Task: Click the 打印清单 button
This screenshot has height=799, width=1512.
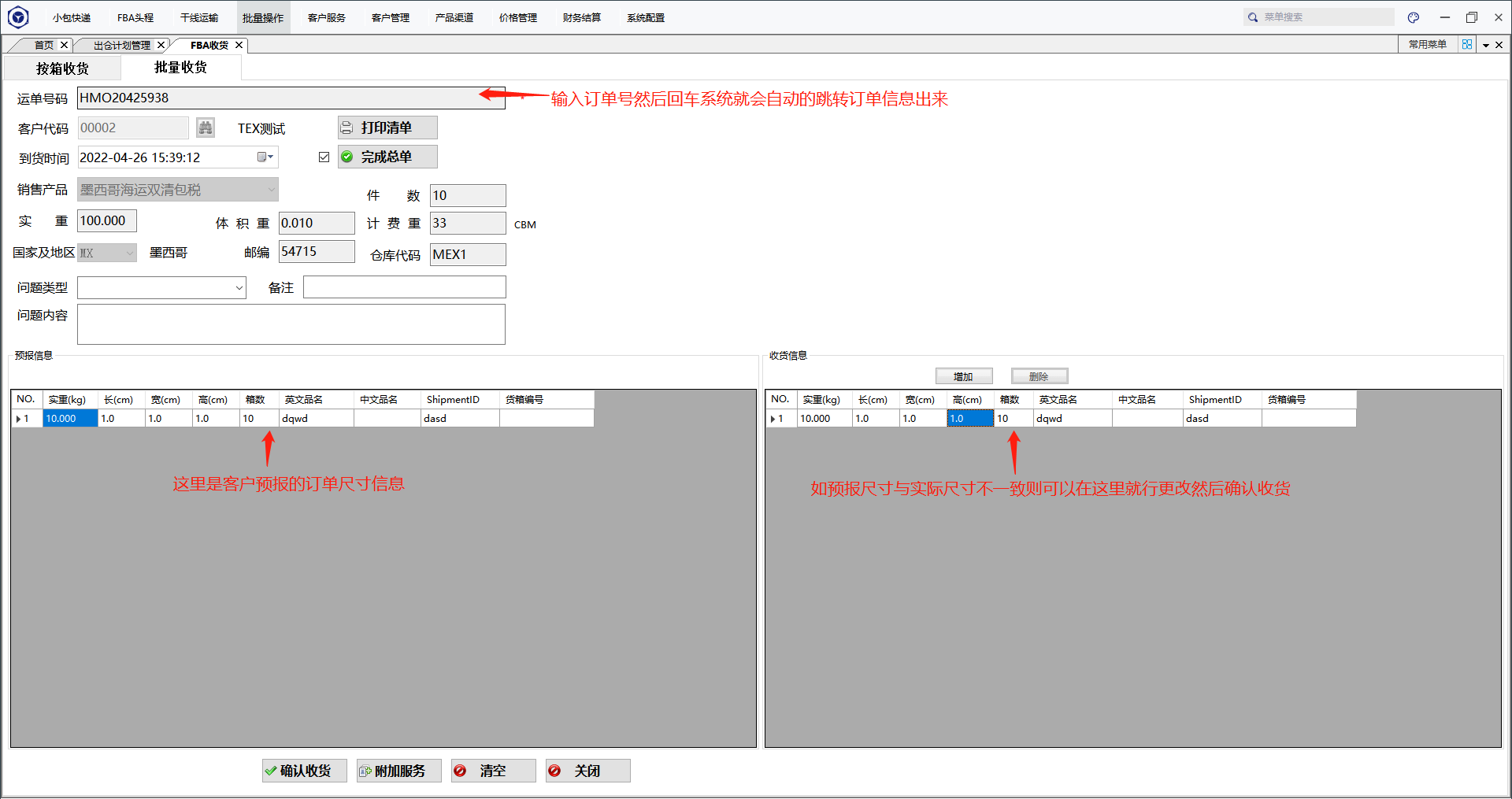Action: pos(387,128)
